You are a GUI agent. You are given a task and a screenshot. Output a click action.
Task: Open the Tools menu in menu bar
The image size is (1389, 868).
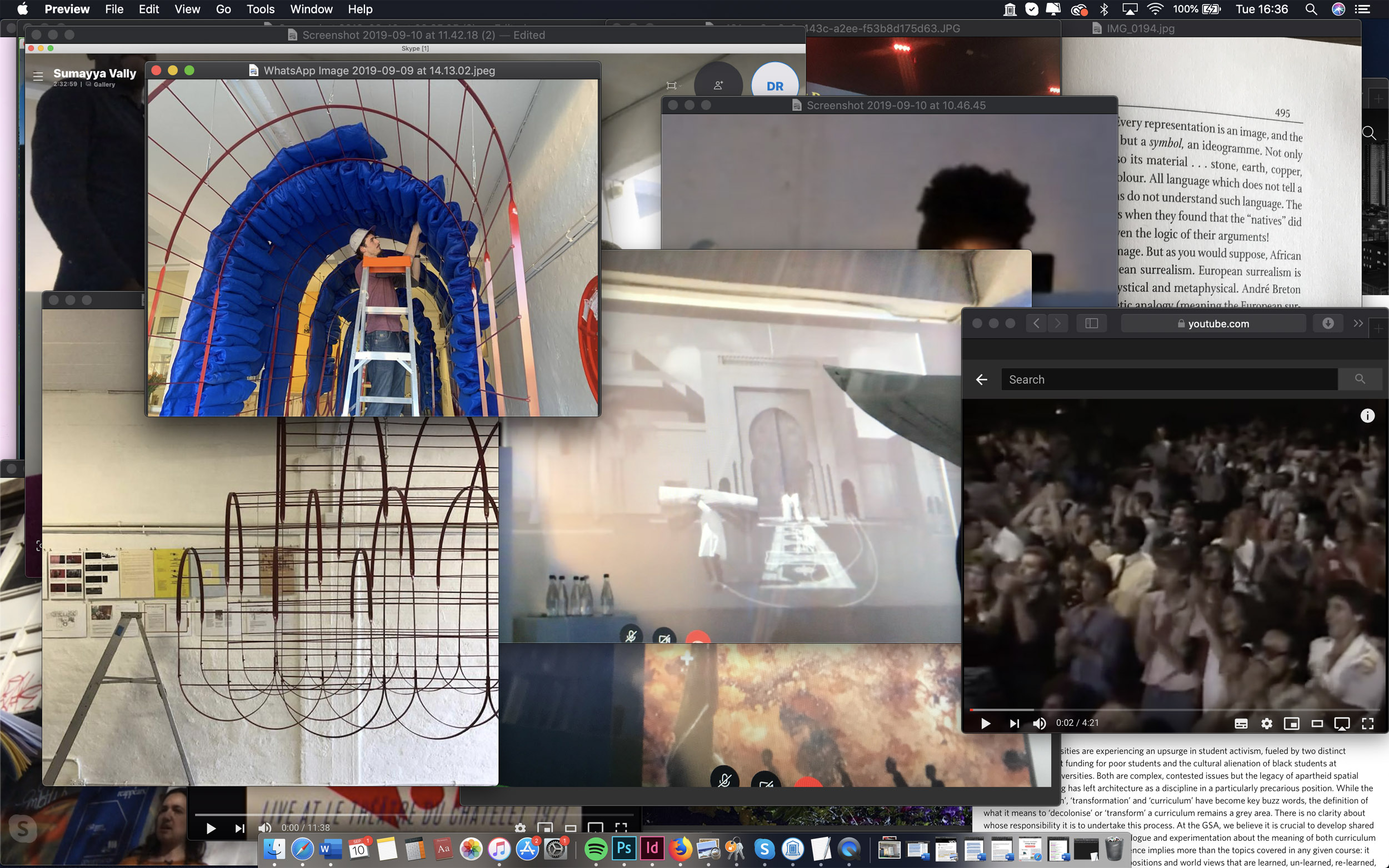click(260, 9)
